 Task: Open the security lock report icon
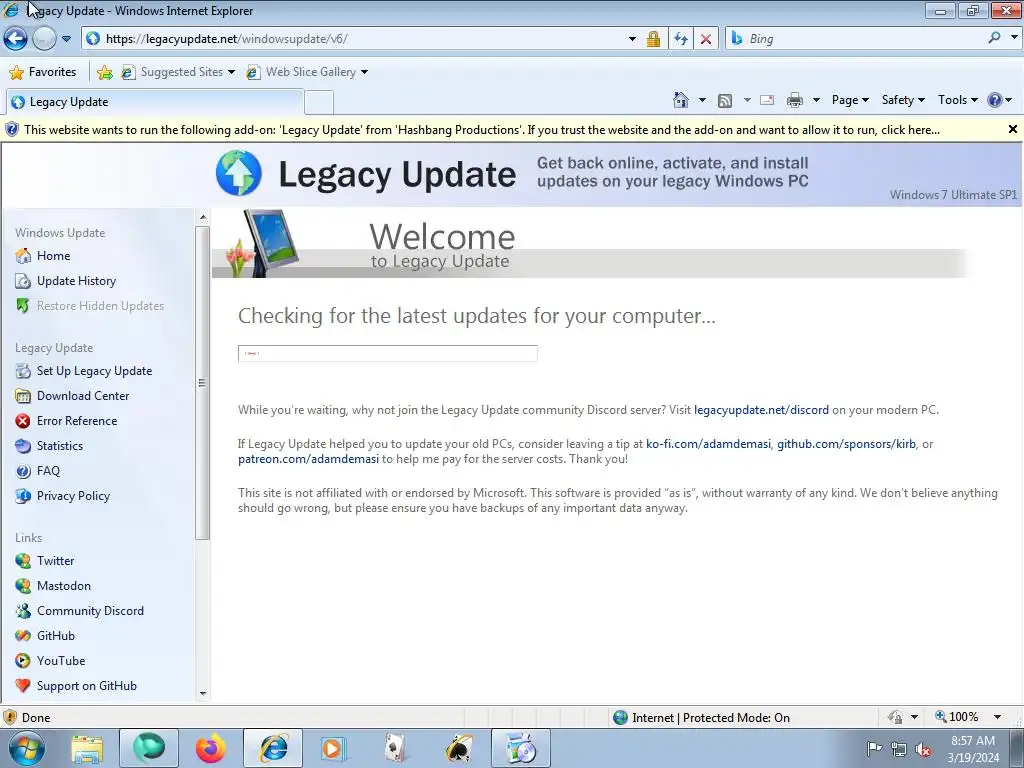click(652, 39)
